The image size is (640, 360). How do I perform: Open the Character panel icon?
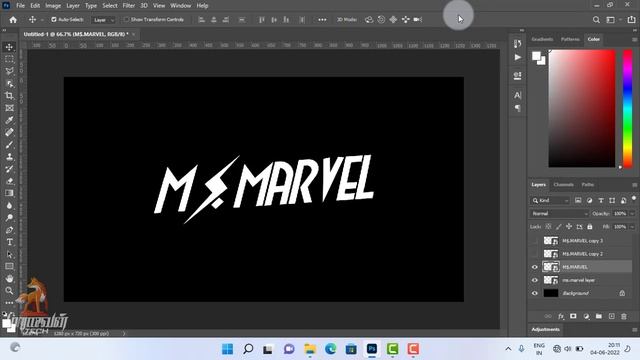[518, 95]
